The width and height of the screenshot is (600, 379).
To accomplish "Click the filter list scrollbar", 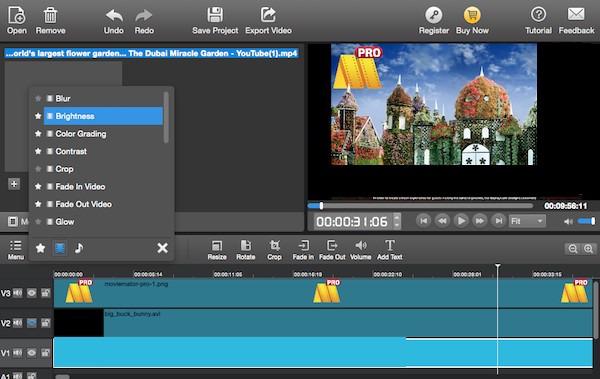I will [x=166, y=117].
